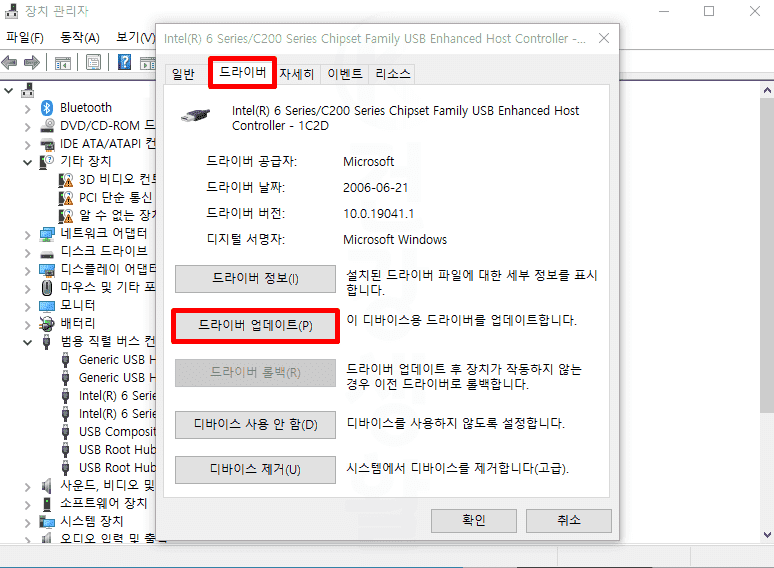Click the 기타 장치 category icon
This screenshot has height=568, width=774.
pos(47,161)
